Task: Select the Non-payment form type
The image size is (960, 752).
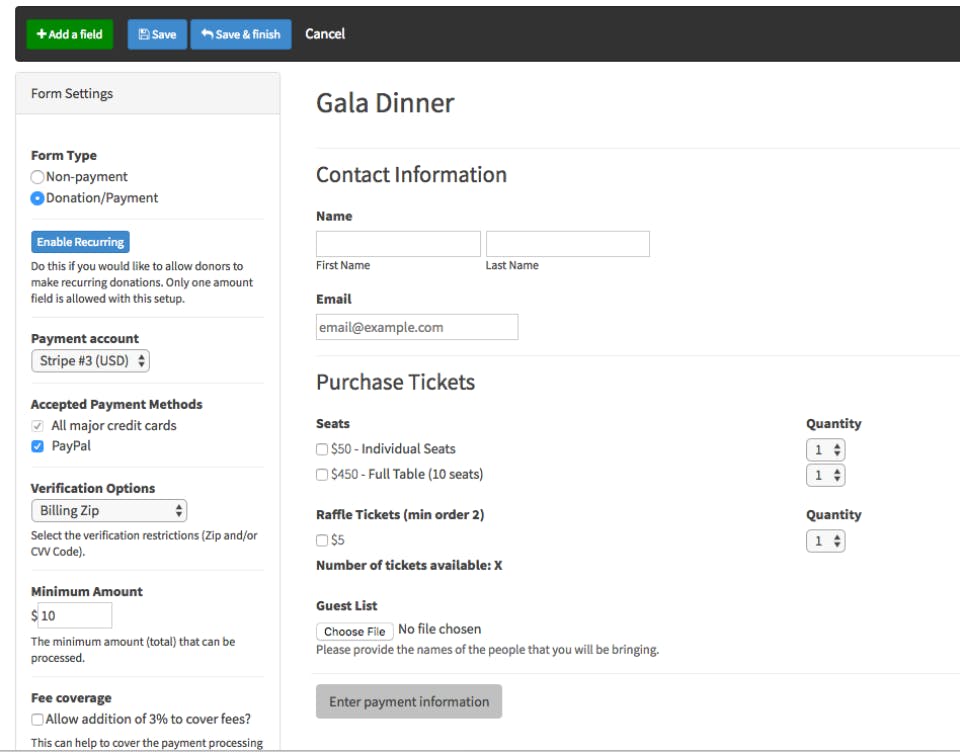Action: pos(38,177)
